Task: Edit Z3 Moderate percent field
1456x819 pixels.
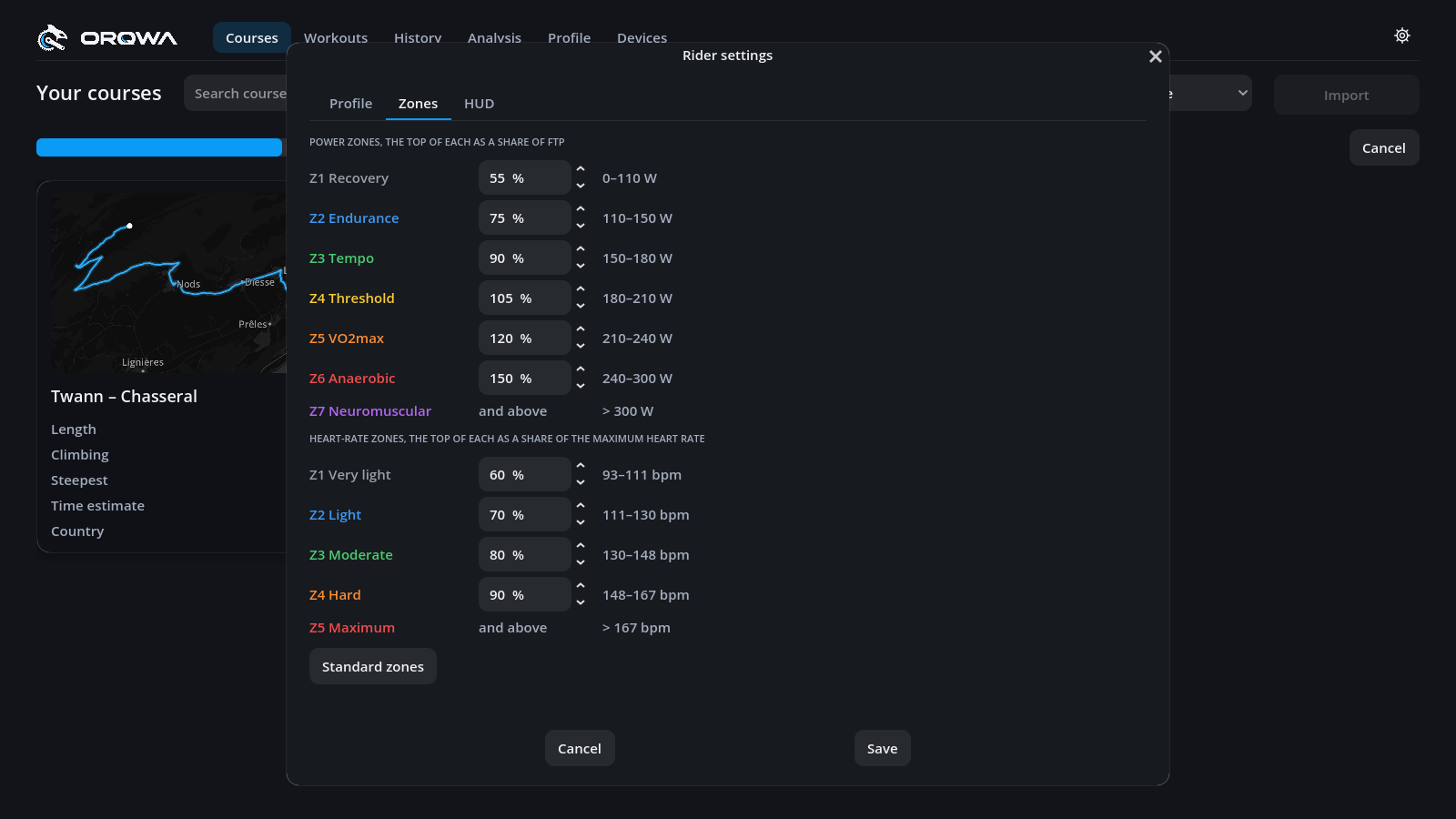Action: tap(525, 555)
